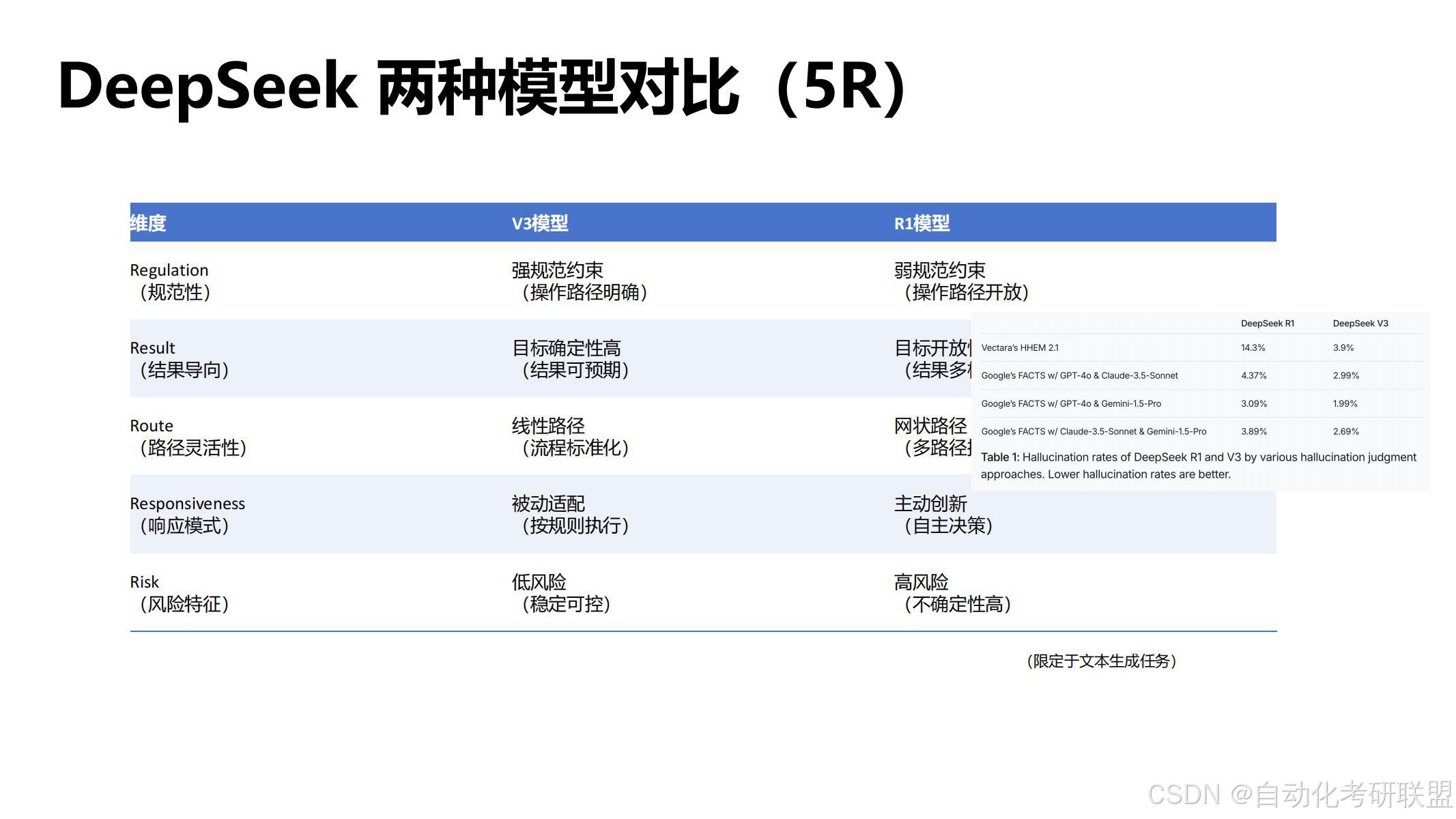The width and height of the screenshot is (1456, 819).
Task: Click the 被动适配 cell text
Action: [x=549, y=504]
